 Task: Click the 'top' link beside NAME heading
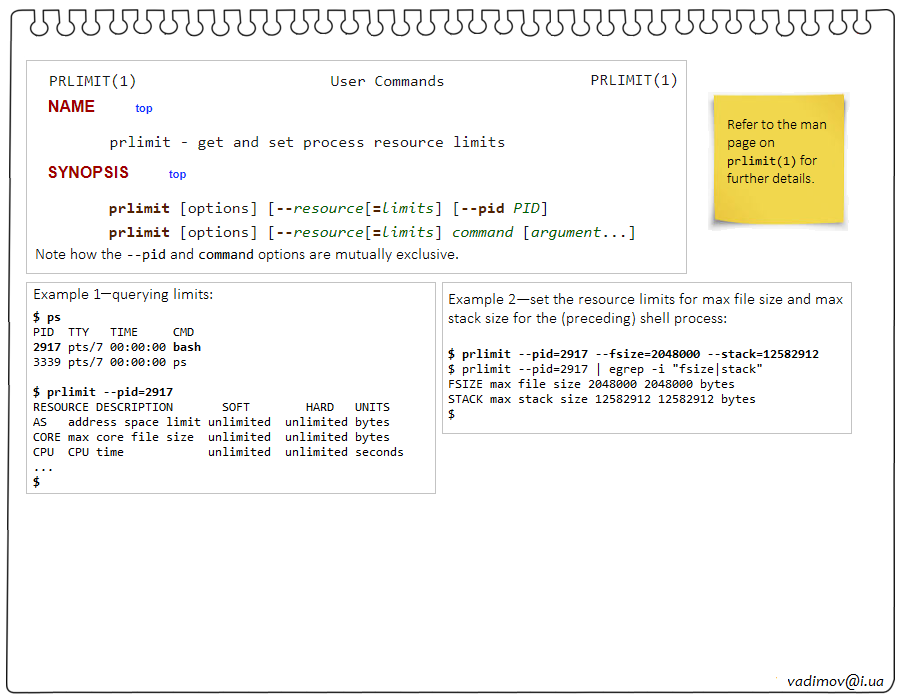[144, 108]
